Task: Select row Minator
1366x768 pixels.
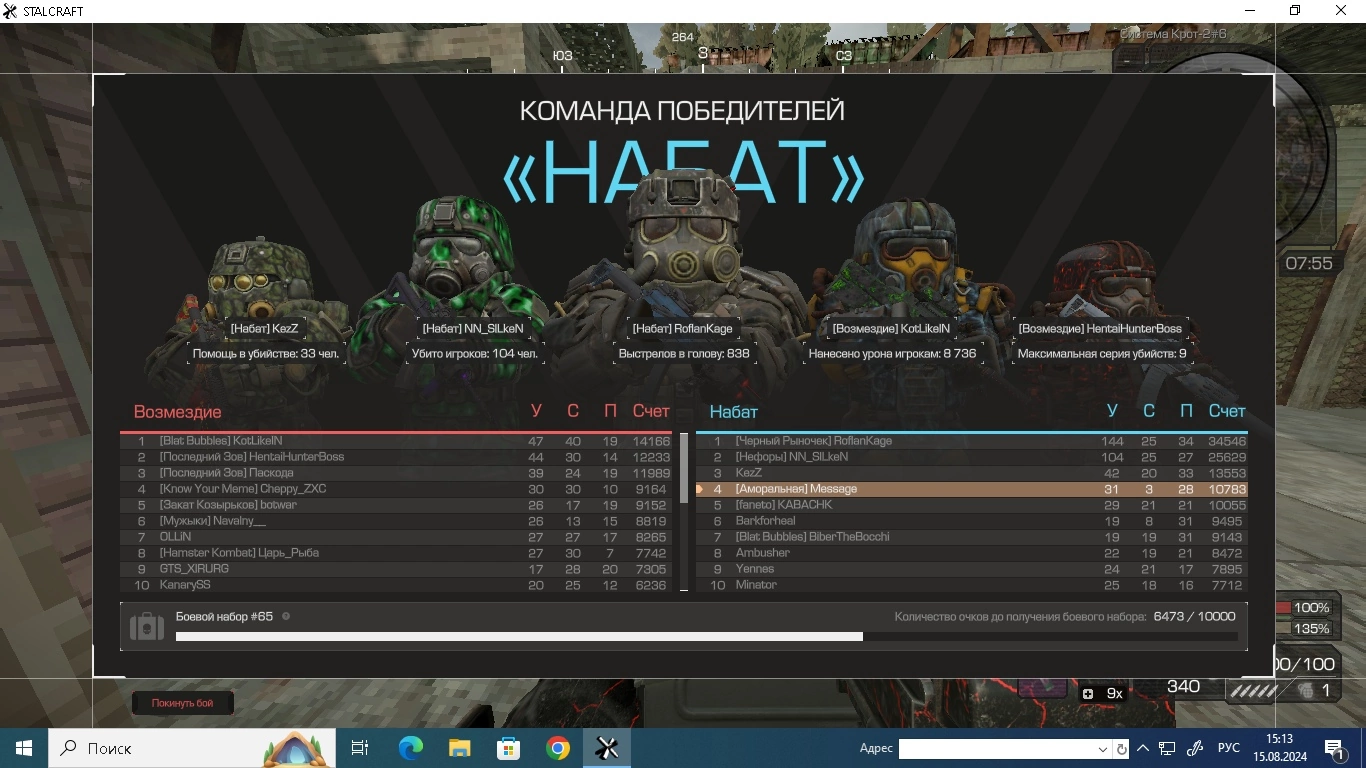Action: point(972,585)
